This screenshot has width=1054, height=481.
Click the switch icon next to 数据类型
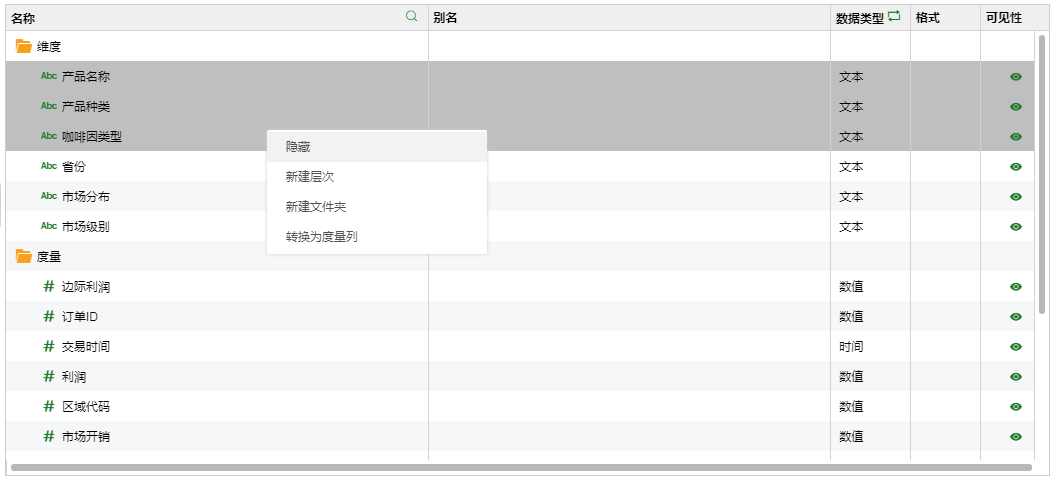[x=894, y=17]
